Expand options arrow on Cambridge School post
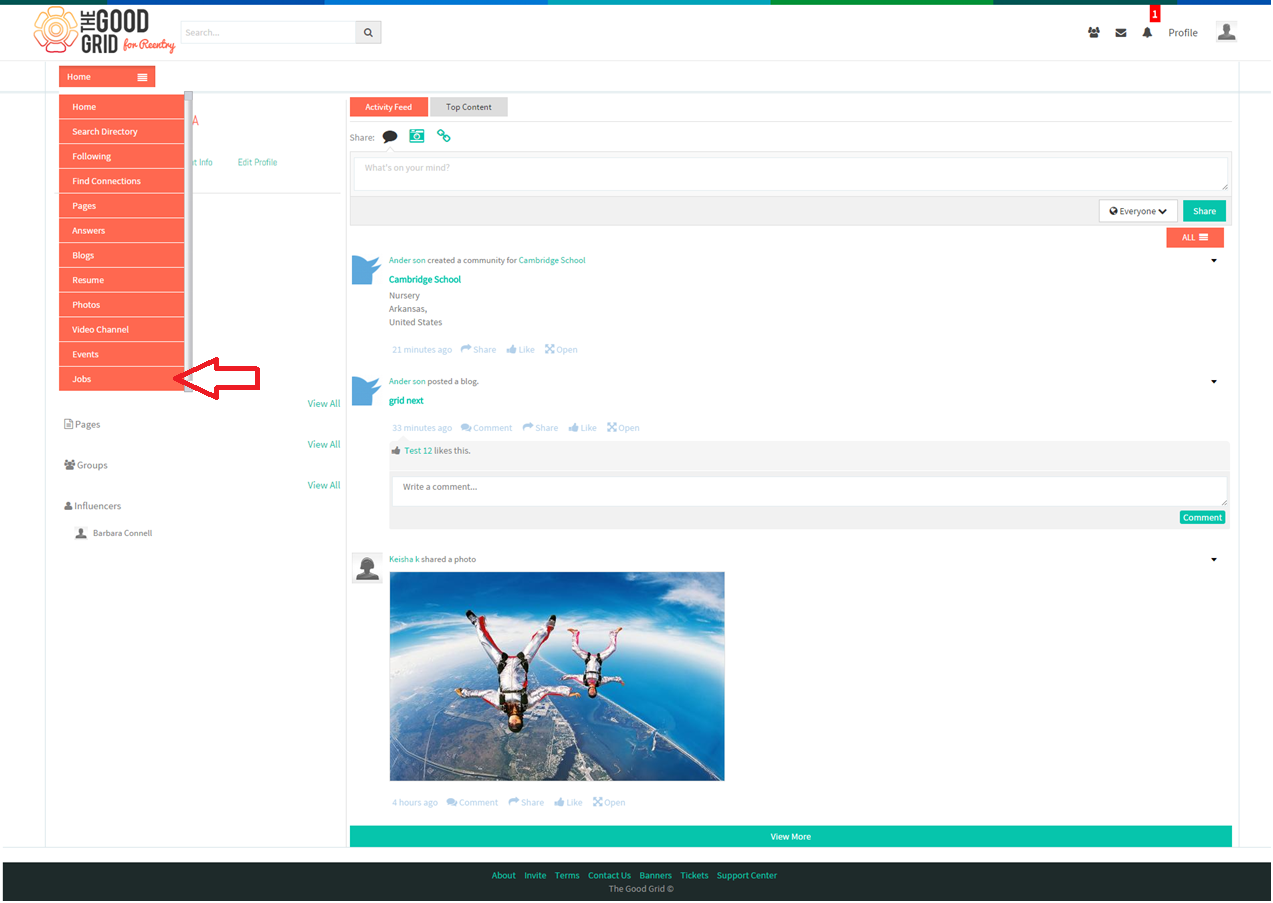The height and width of the screenshot is (903, 1273). coord(1214,261)
